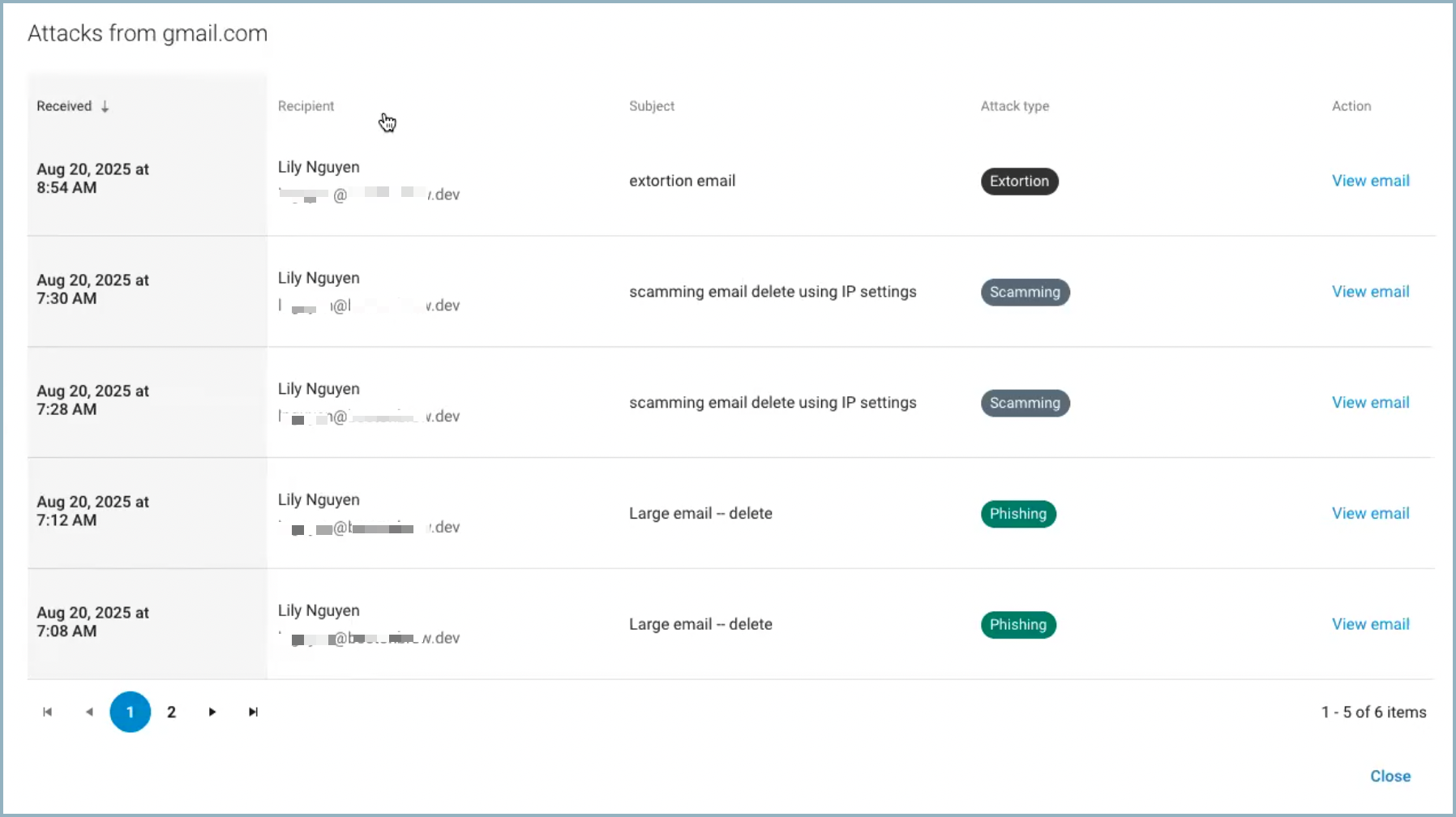View email received at 7:30 AM

coord(1370,292)
